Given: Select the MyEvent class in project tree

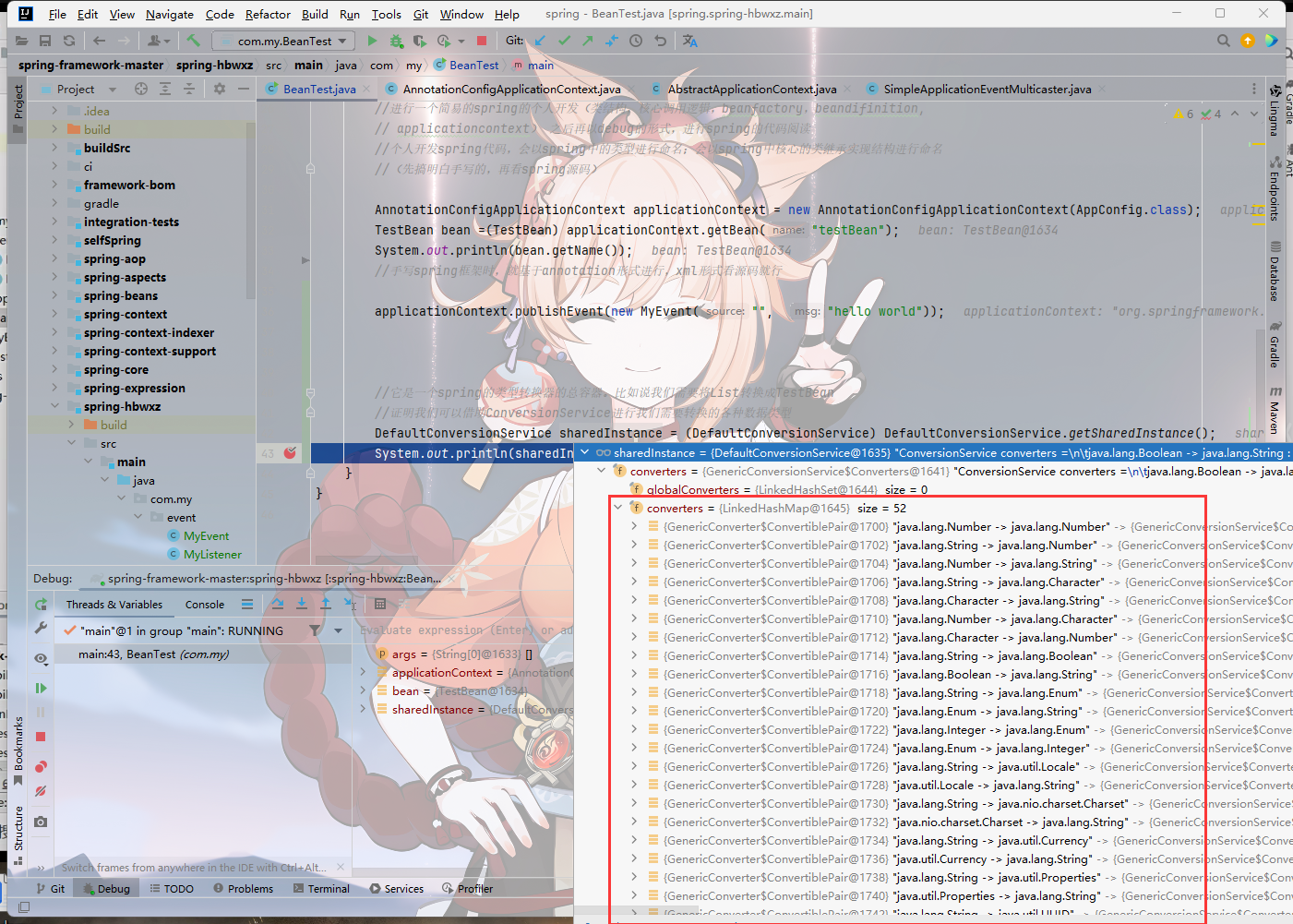Looking at the screenshot, I should coord(206,535).
